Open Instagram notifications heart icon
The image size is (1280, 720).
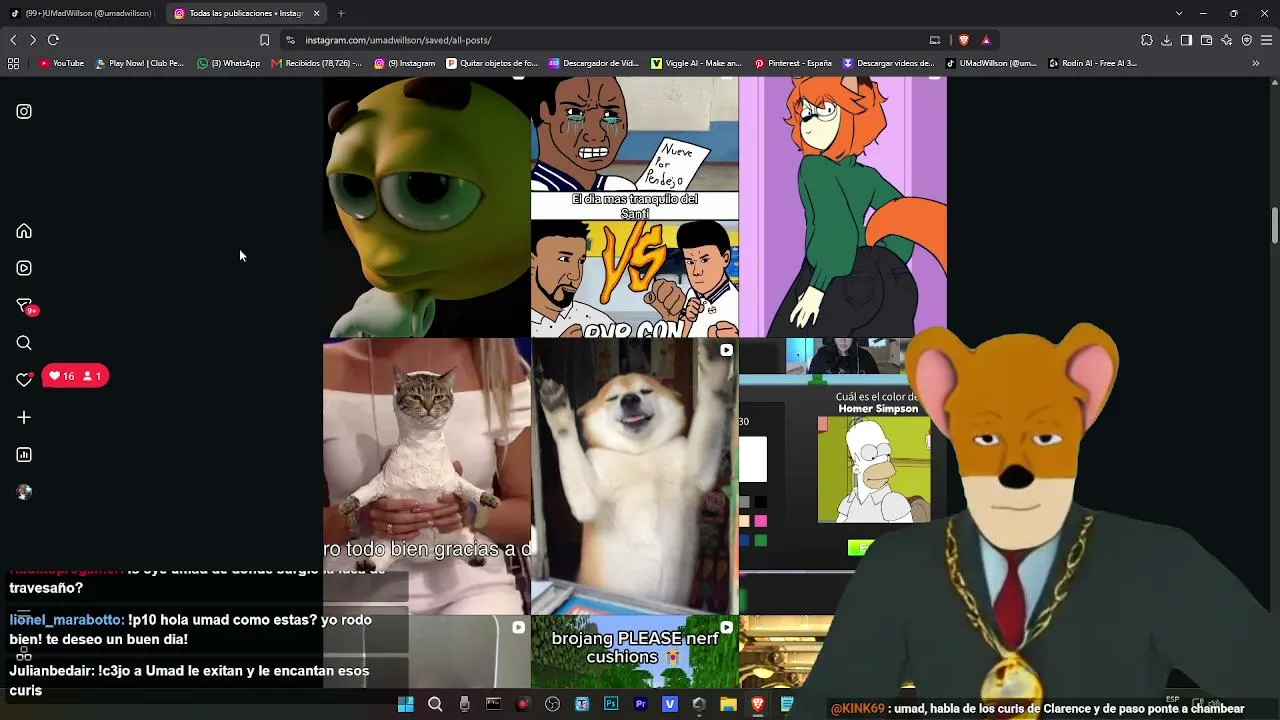tap(24, 380)
